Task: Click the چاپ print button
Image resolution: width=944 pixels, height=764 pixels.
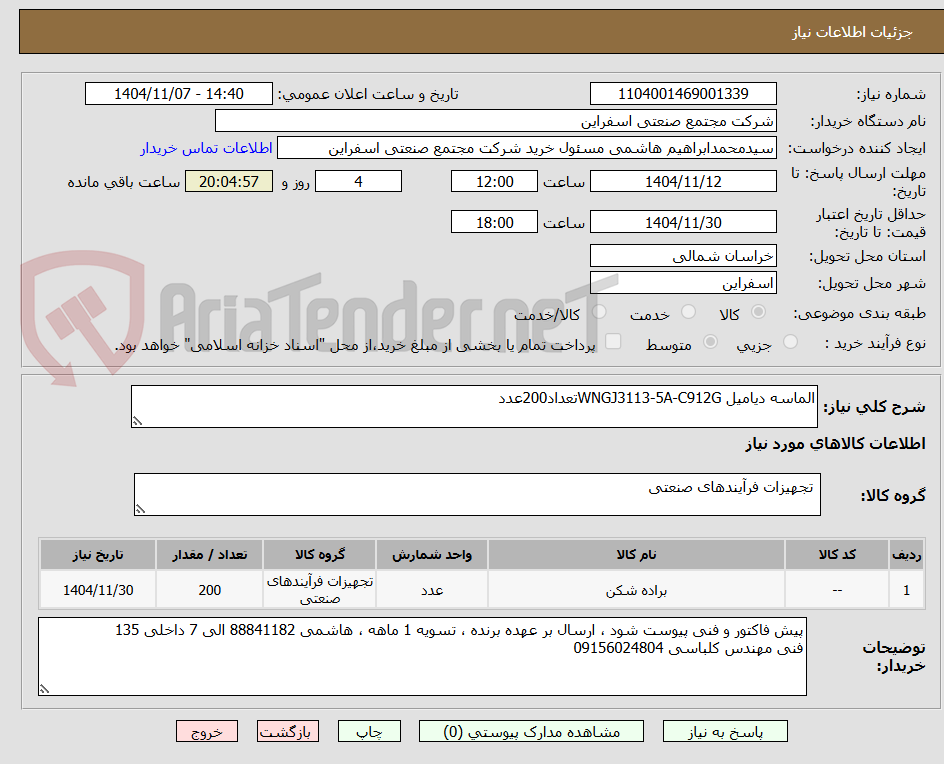Action: [x=369, y=731]
